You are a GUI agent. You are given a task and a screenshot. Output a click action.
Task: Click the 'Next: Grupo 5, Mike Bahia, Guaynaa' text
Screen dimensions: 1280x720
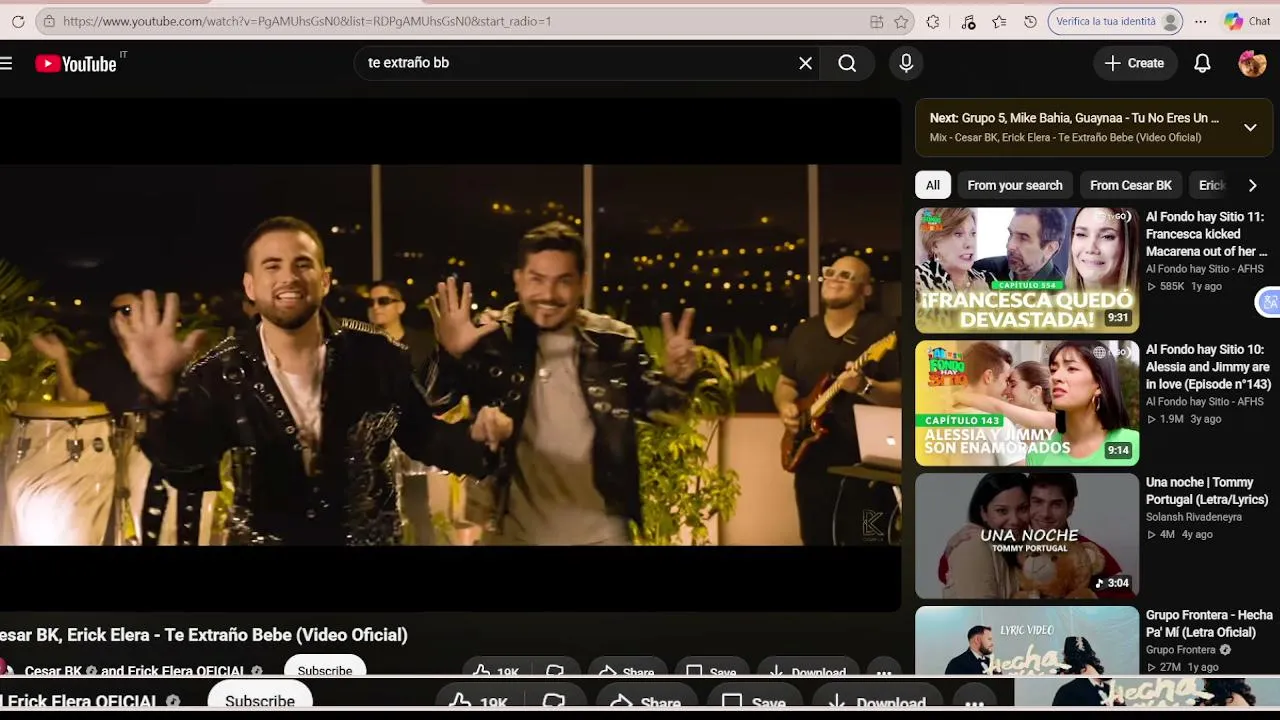click(x=1074, y=118)
